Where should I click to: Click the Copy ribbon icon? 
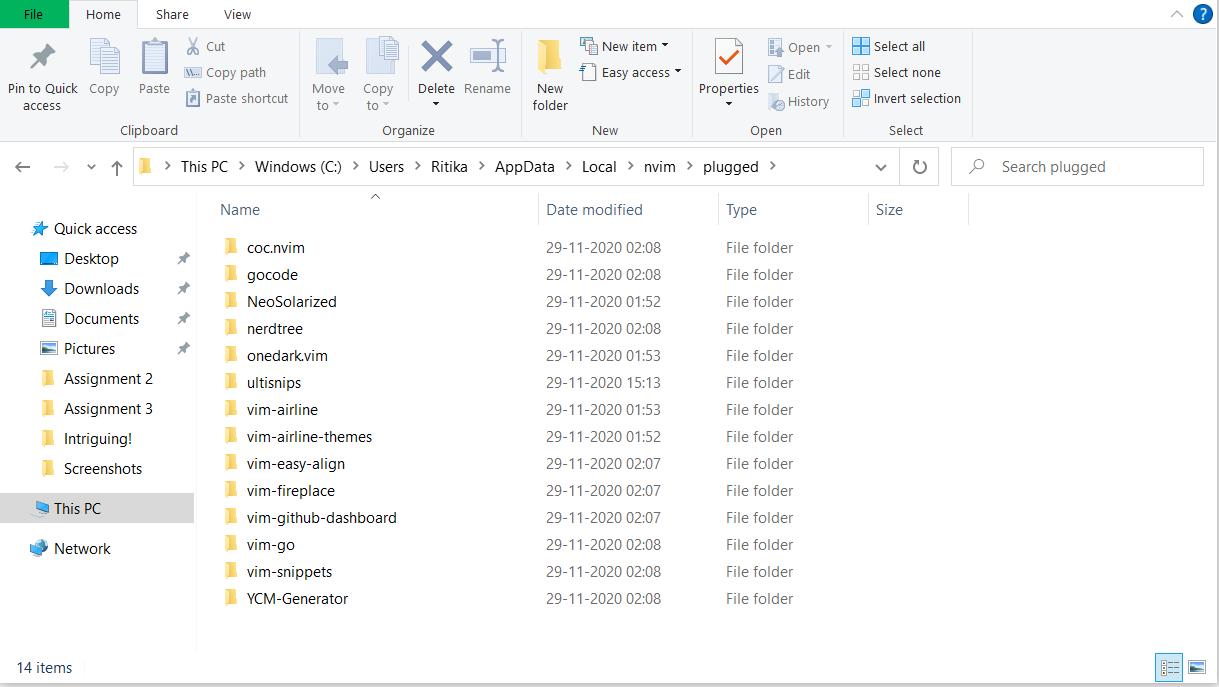point(104,57)
